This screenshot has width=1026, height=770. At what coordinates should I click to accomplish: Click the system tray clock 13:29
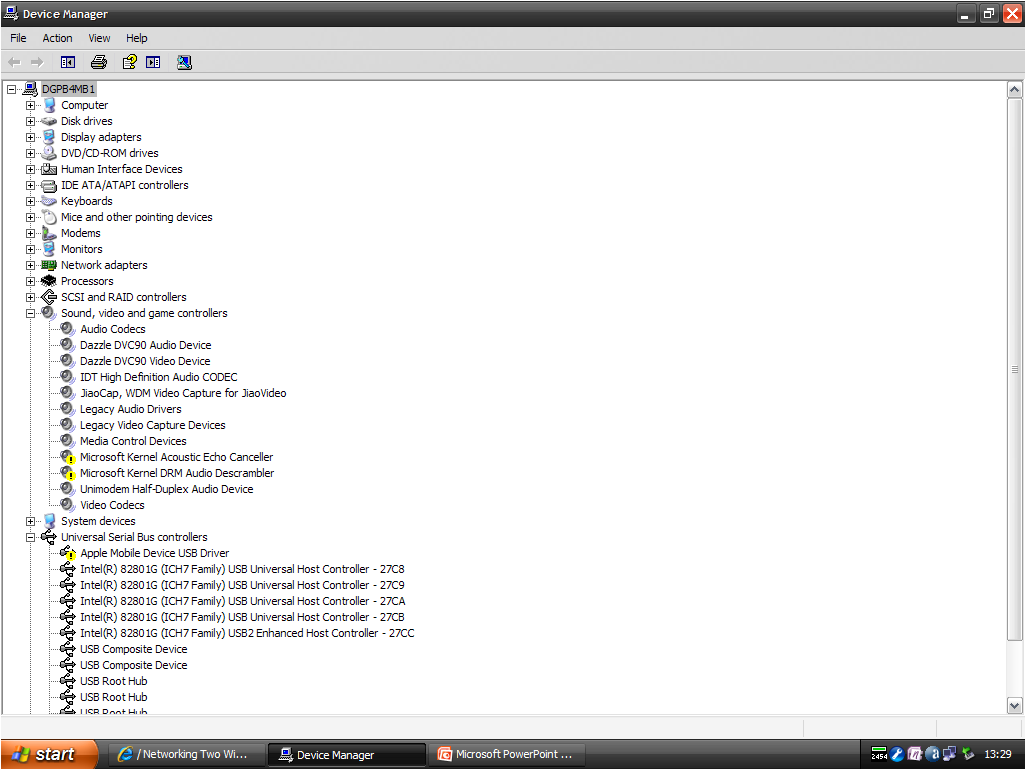(x=997, y=754)
